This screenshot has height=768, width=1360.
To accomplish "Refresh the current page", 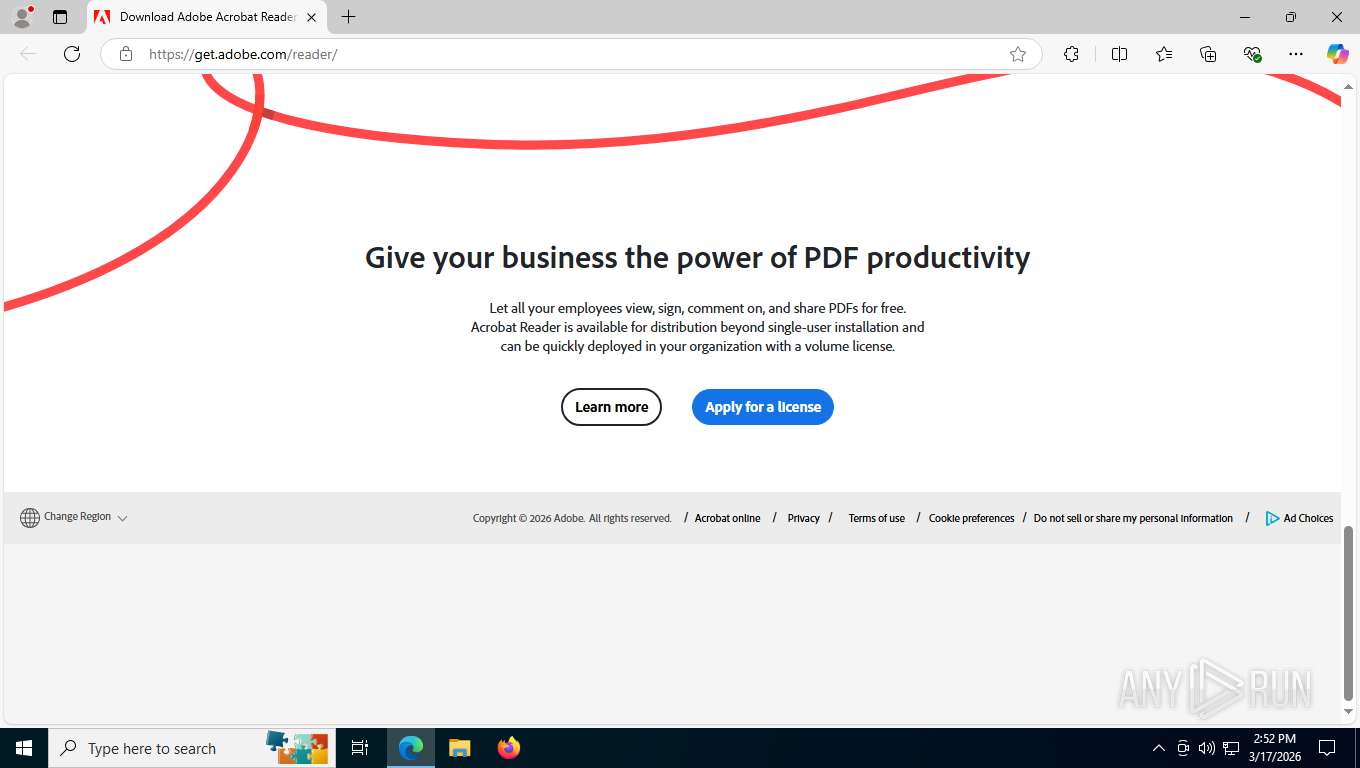I will tap(72, 54).
